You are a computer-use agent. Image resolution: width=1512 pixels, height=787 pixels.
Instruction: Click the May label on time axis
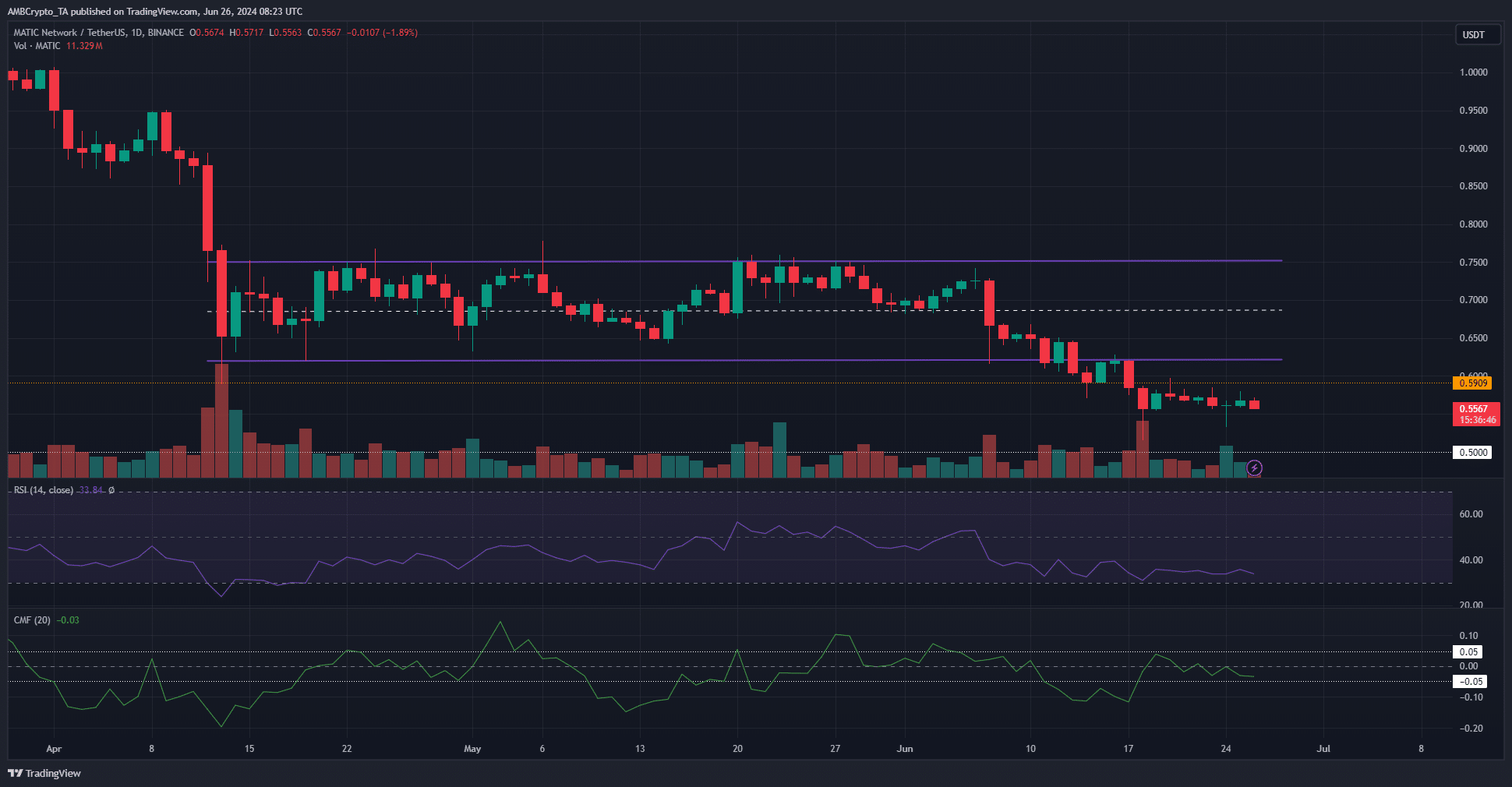472,749
